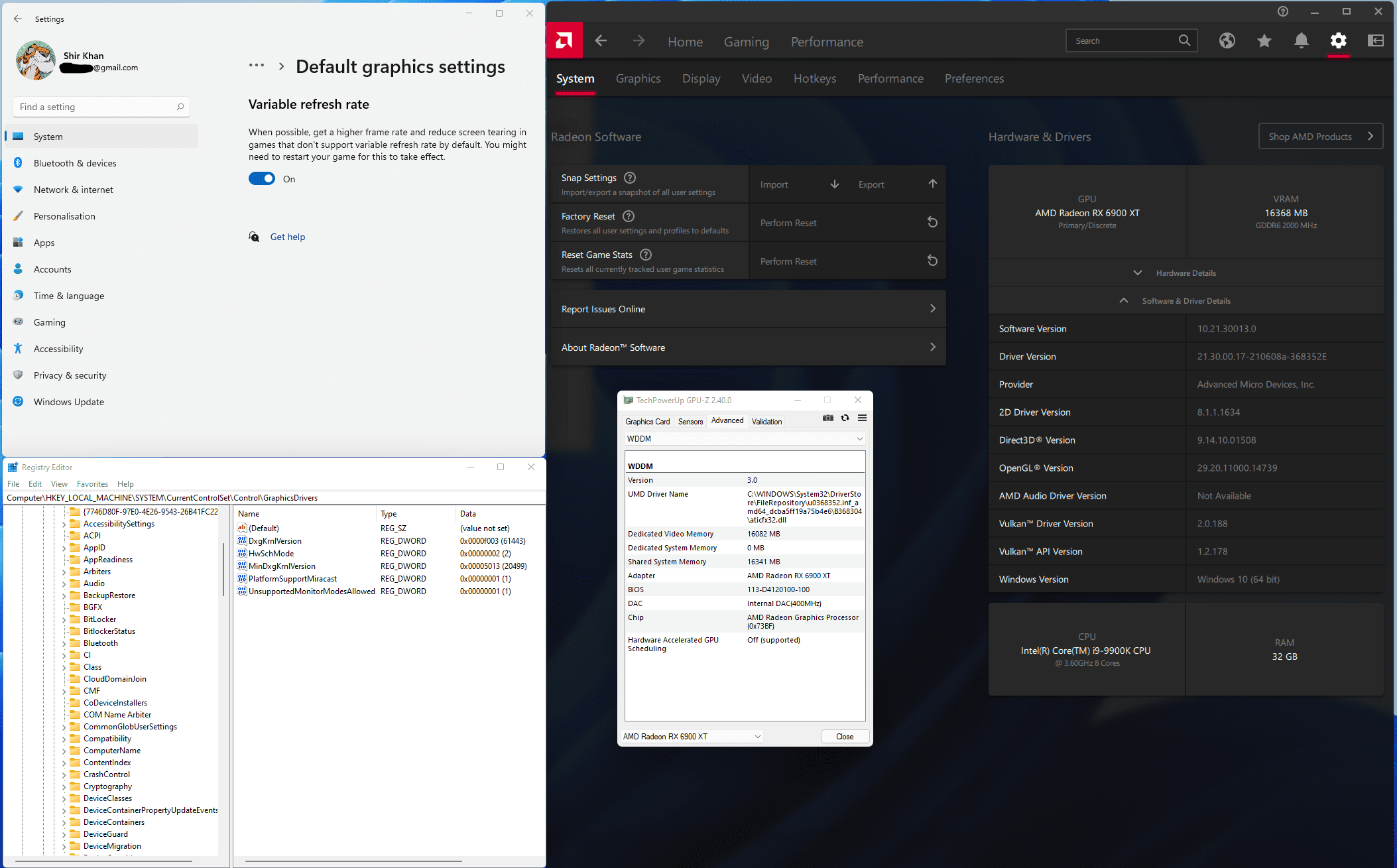This screenshot has width=1397, height=868.
Task: Turn off Variable refresh rate toggle
Action: pos(262,179)
